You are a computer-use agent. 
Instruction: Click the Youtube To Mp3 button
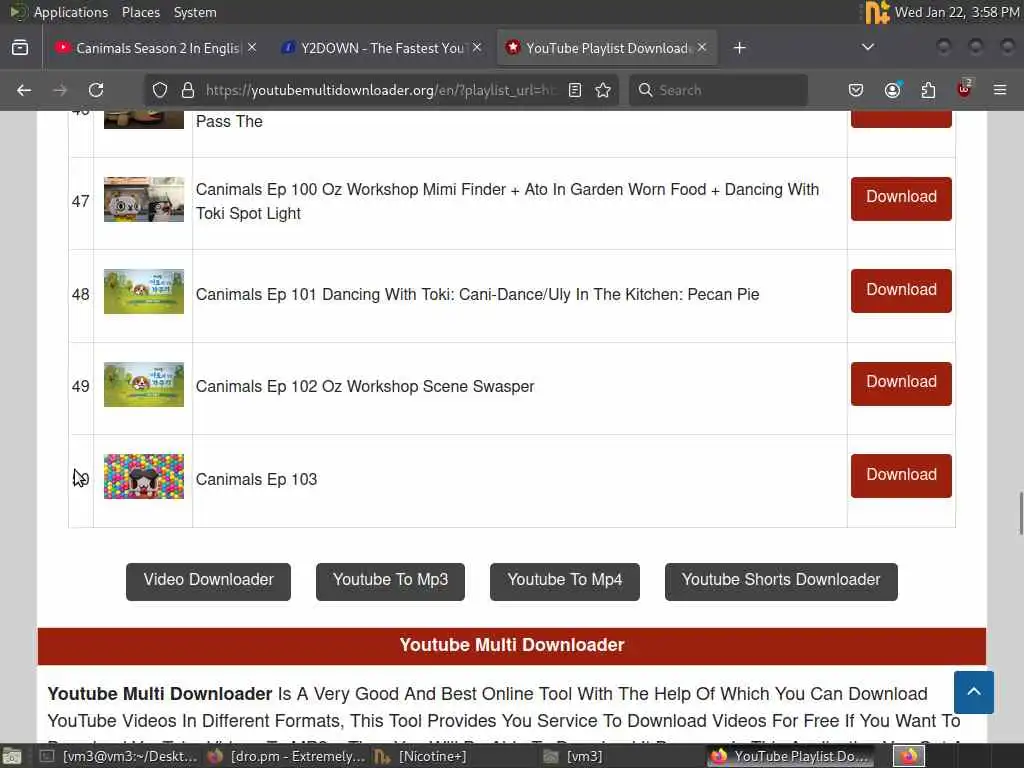(x=391, y=581)
